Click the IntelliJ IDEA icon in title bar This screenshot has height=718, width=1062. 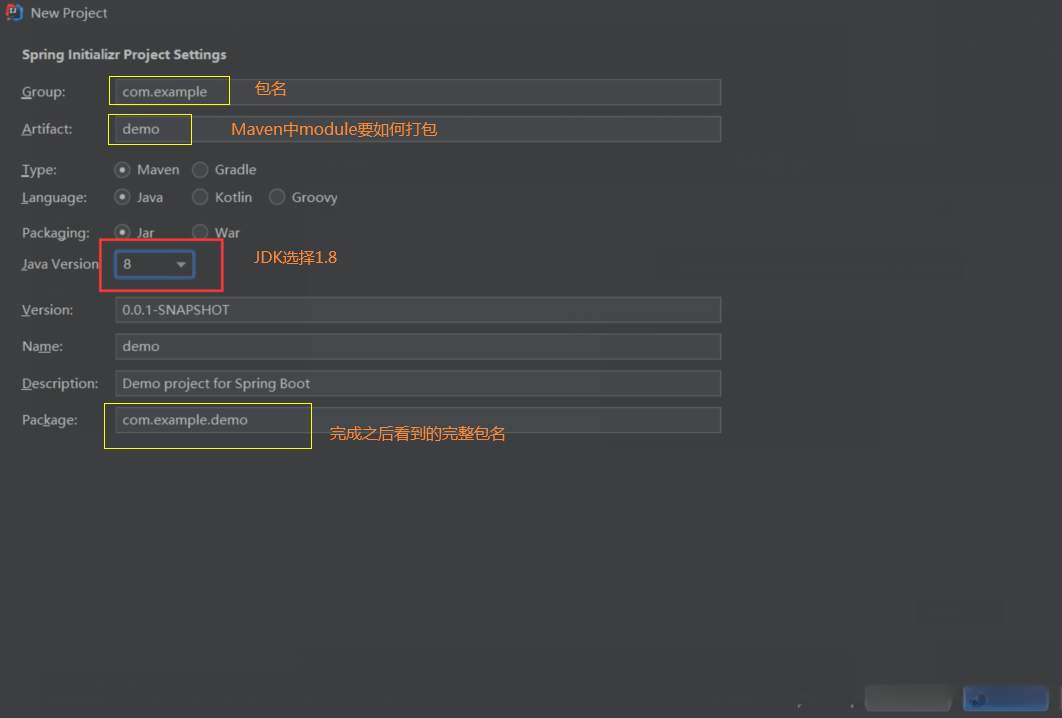(x=14, y=12)
